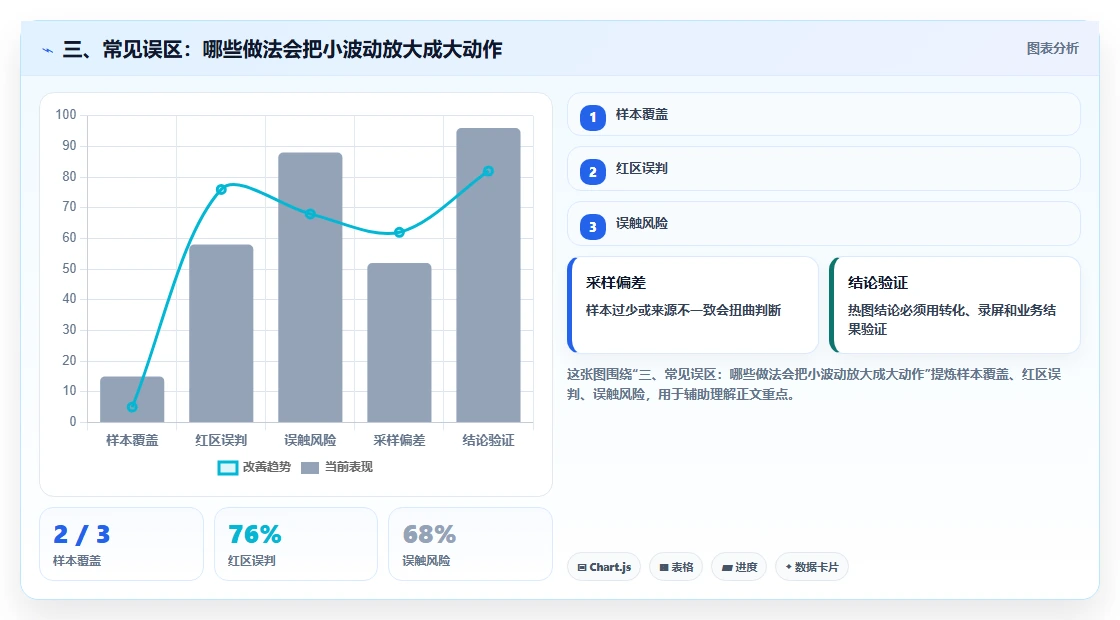Click the 误触风险 bar in the chart
Viewport: 1120px width, 620px height.
coord(310,287)
